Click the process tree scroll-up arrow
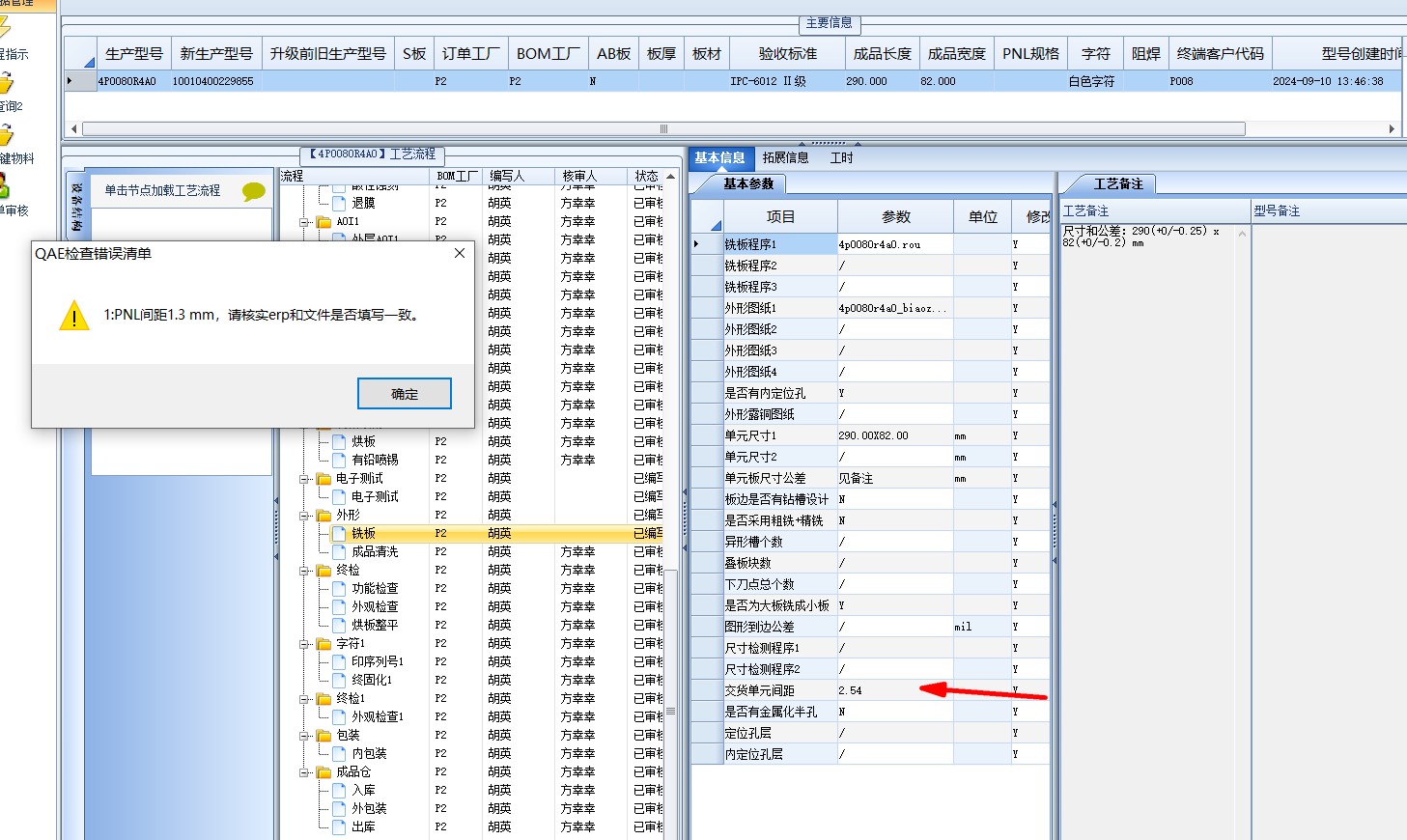This screenshot has height=840, width=1407. click(670, 176)
